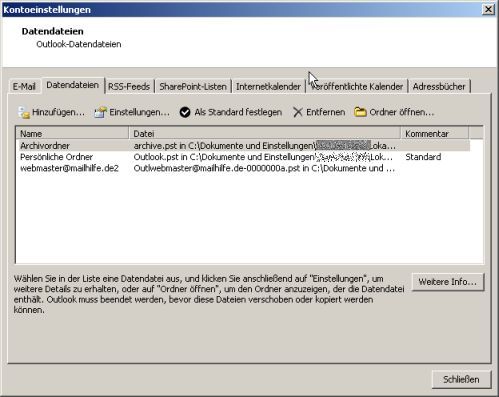The image size is (499, 397).
Task: Click the Entfernen label
Action: tap(325, 112)
